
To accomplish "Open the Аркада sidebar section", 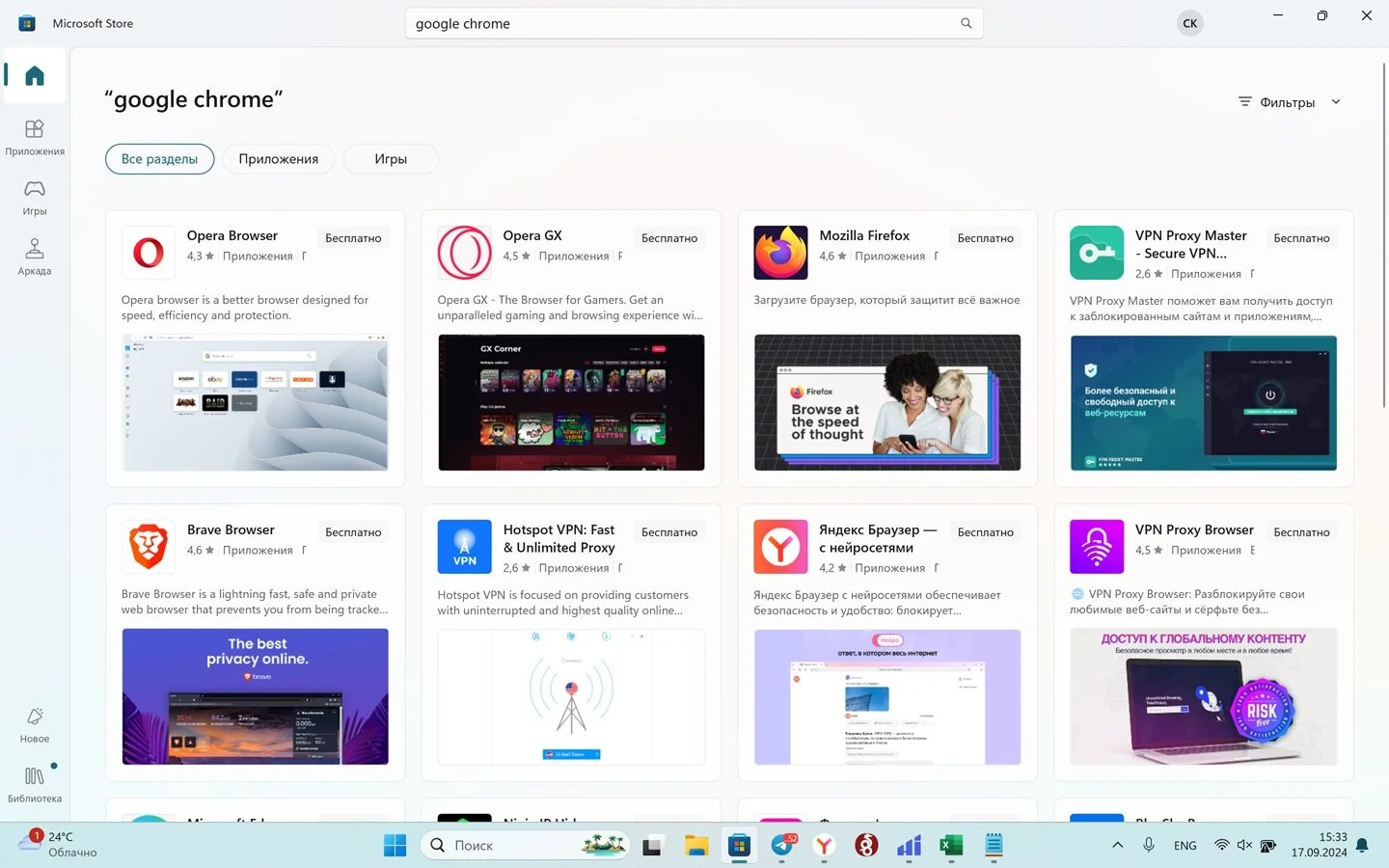I will pyautogui.click(x=35, y=257).
